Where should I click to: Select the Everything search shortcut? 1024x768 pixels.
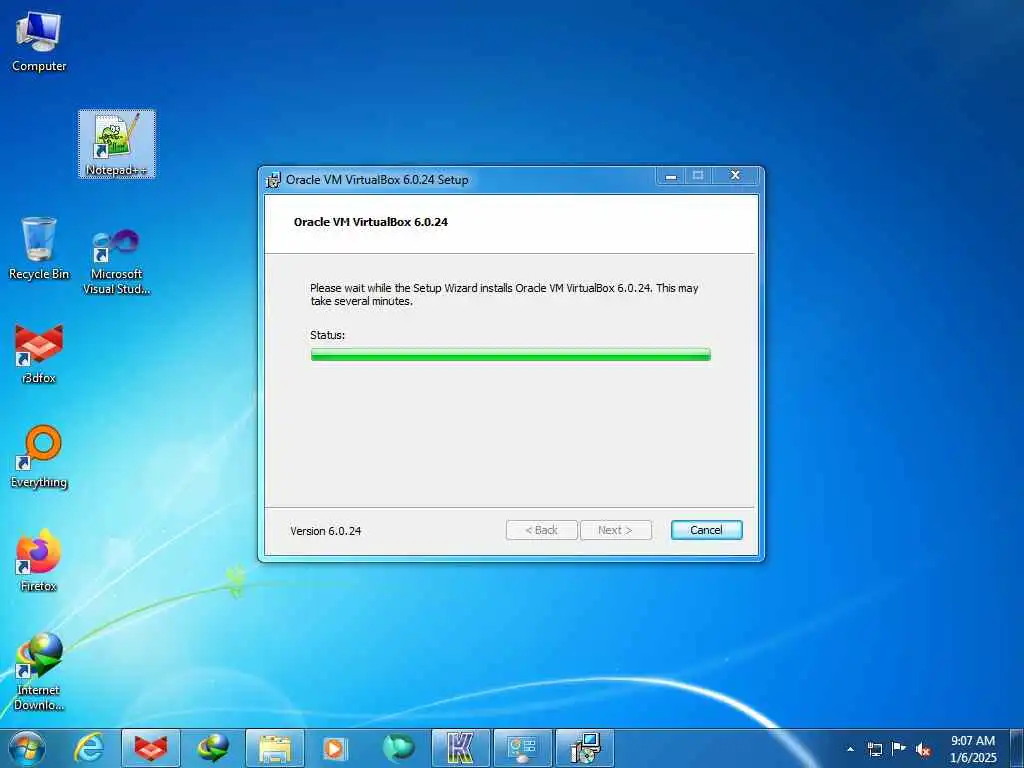coord(39,457)
